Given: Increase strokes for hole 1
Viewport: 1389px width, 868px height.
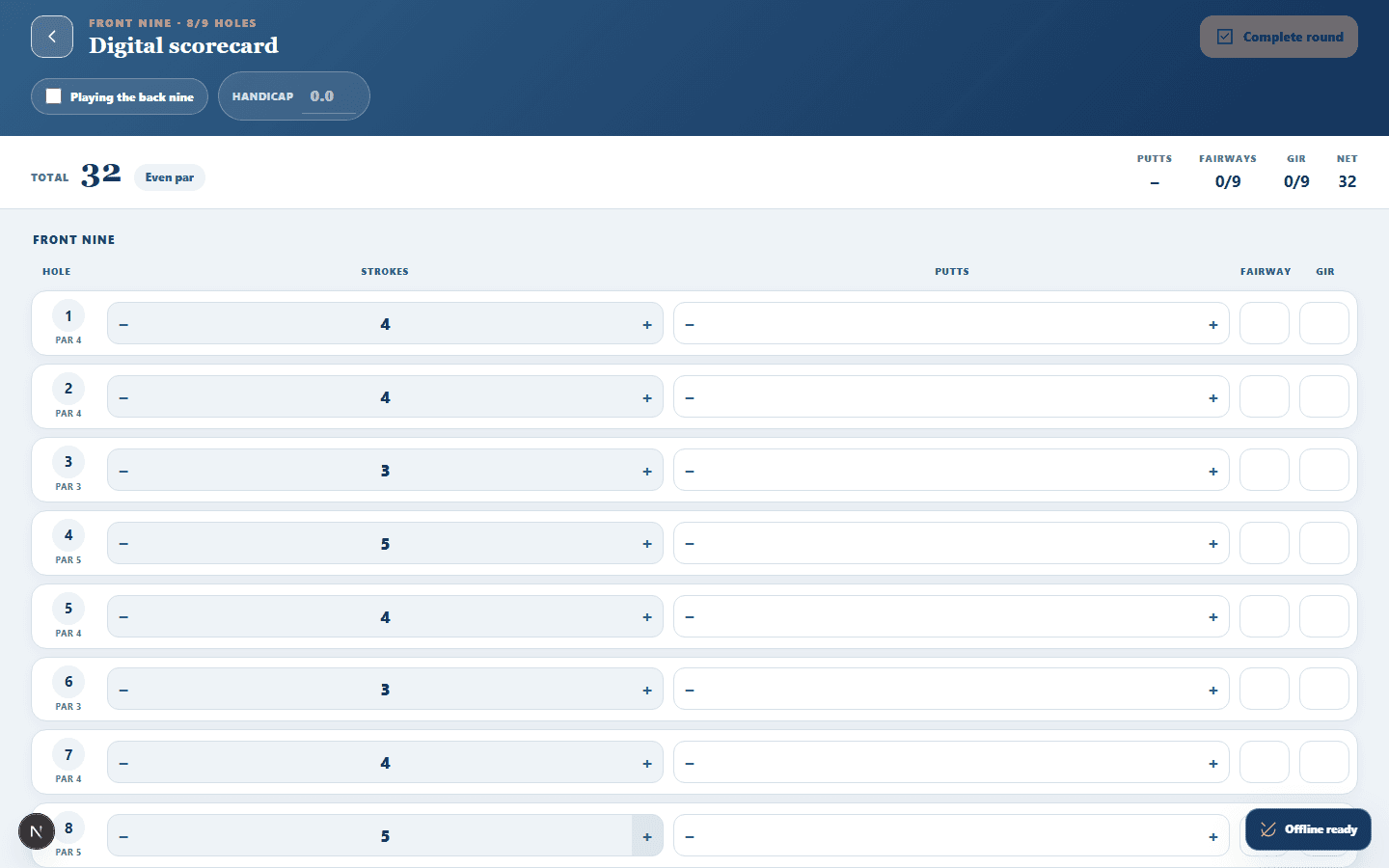Looking at the screenshot, I should [x=647, y=324].
